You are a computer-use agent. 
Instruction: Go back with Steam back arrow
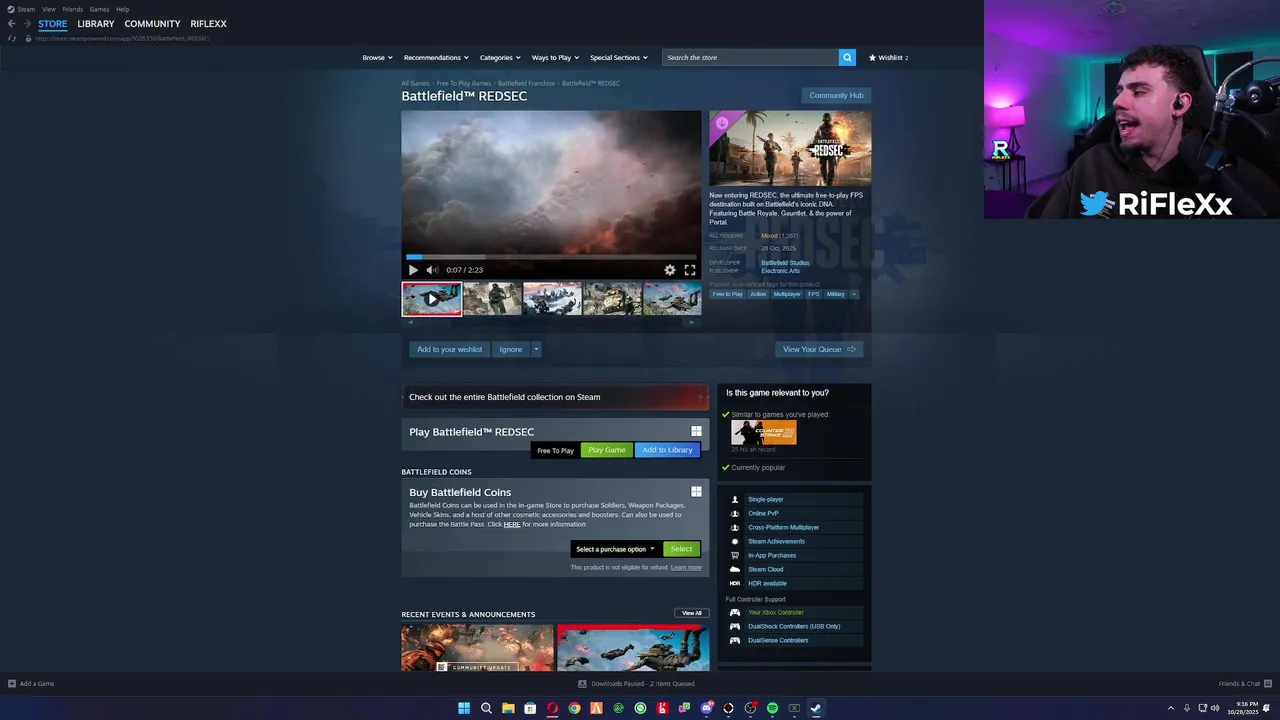pyautogui.click(x=12, y=24)
